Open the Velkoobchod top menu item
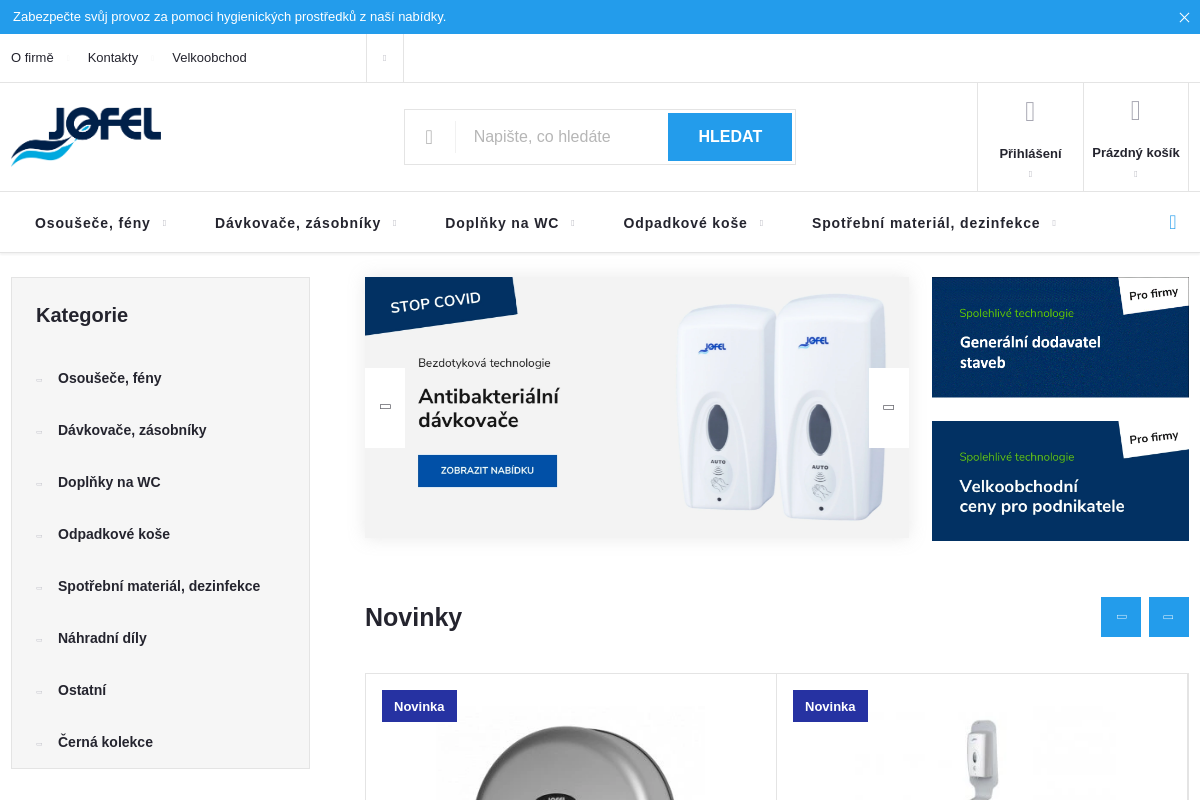Viewport: 1200px width, 800px height. (209, 58)
